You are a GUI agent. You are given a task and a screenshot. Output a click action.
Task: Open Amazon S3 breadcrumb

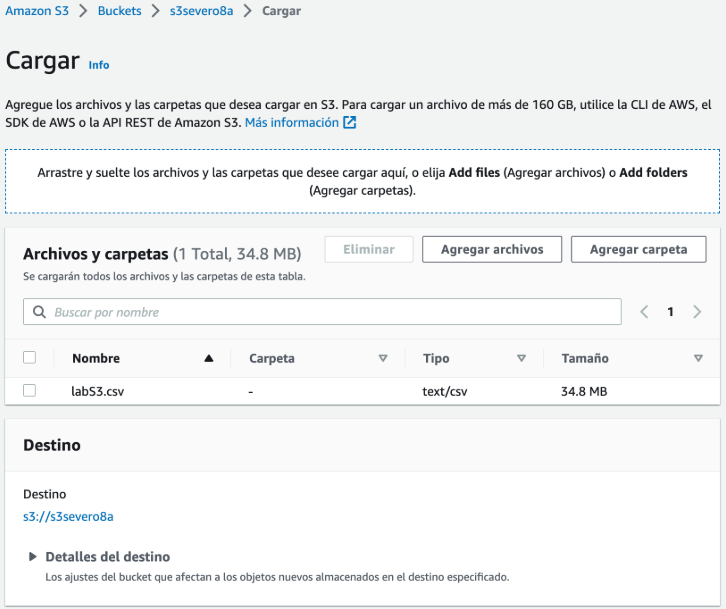[39, 11]
